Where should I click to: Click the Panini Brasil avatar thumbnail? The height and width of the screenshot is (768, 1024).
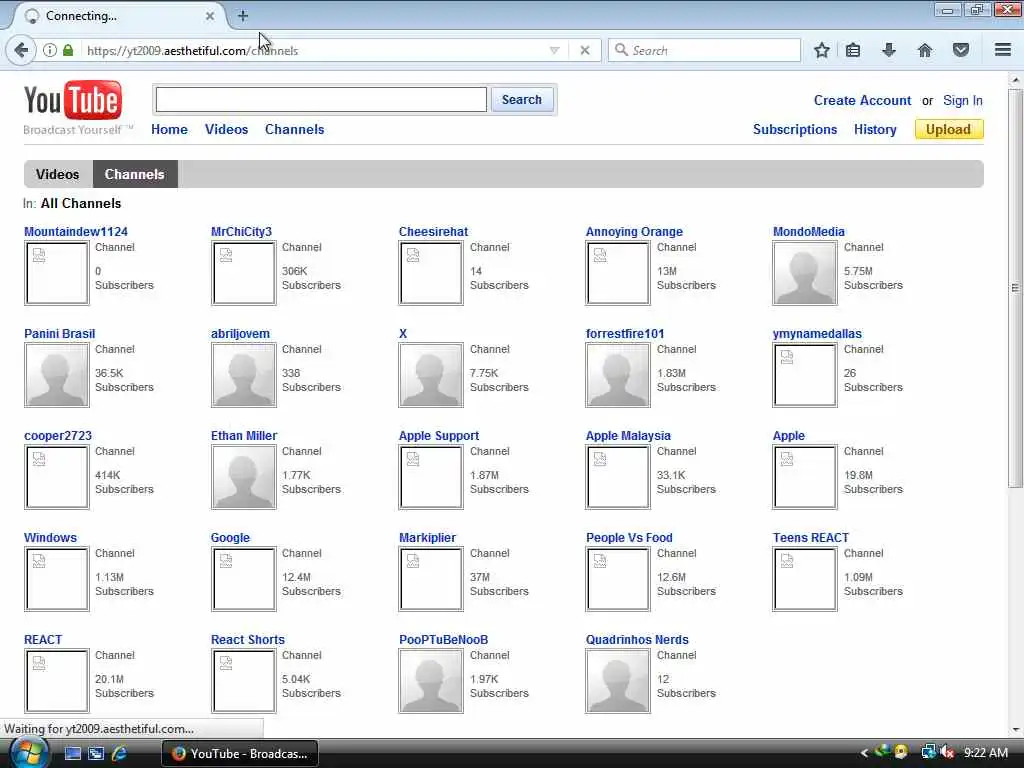[56, 375]
